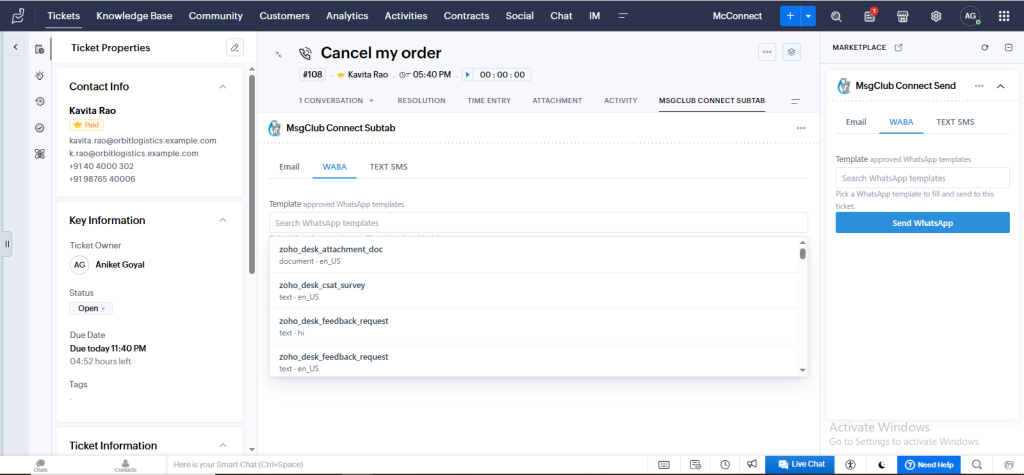Collapse the Contact Info section
This screenshot has height=475, width=1024.
pos(223,86)
